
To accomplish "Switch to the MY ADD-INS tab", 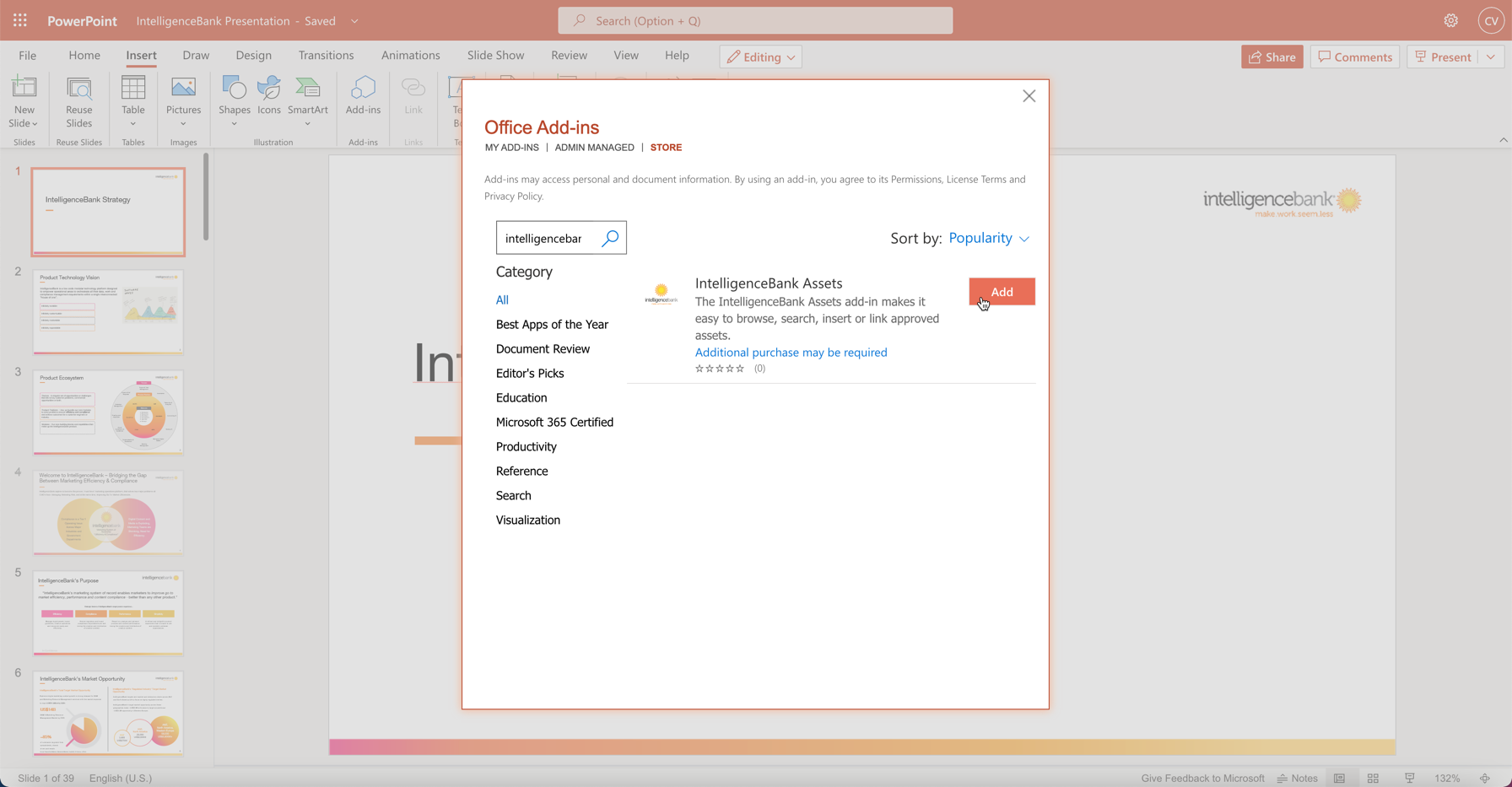I will point(511,148).
